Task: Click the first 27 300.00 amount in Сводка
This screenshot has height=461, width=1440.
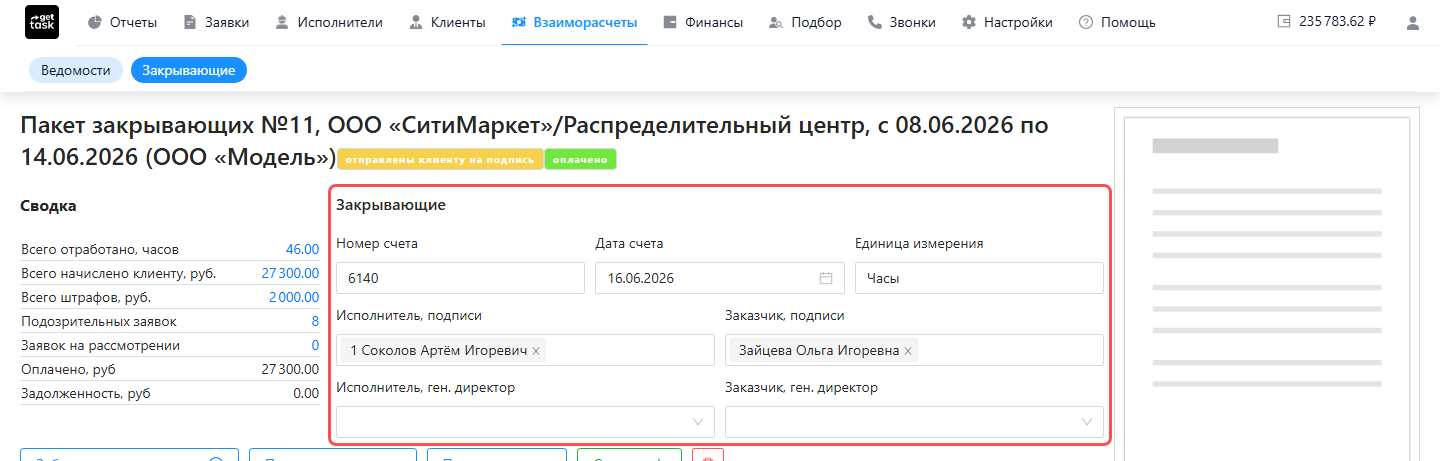Action: pyautogui.click(x=290, y=273)
